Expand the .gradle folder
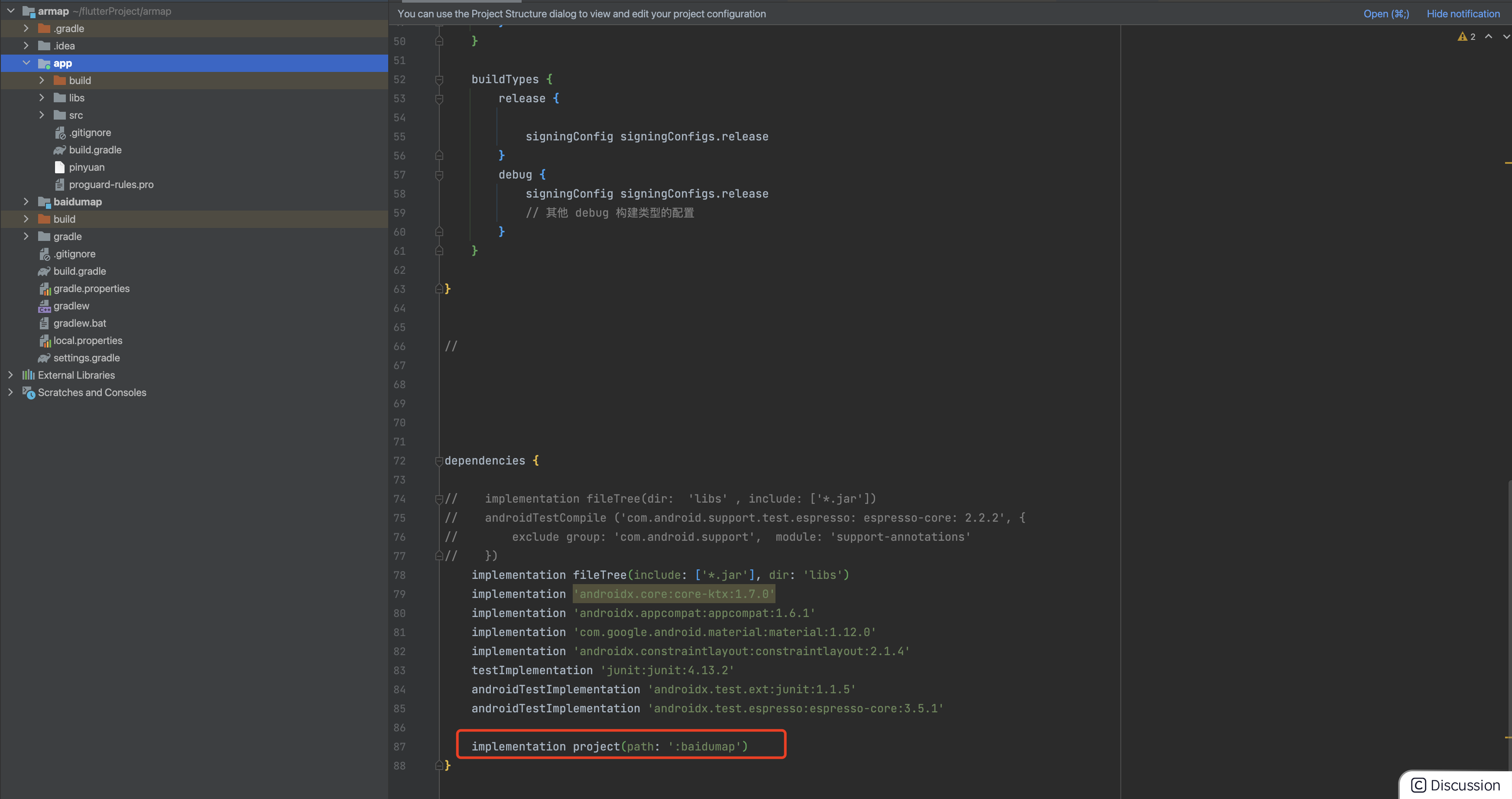This screenshot has height=799, width=1512. (x=26, y=28)
